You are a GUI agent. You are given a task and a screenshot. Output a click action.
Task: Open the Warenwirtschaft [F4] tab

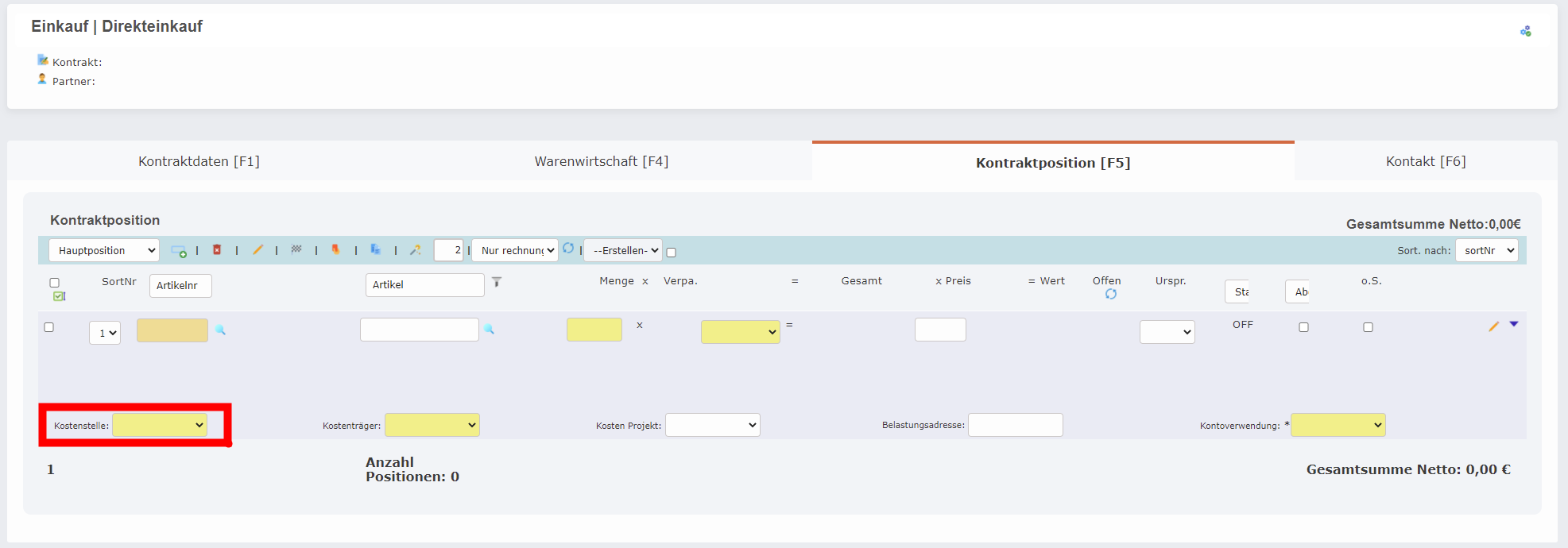[x=601, y=161]
